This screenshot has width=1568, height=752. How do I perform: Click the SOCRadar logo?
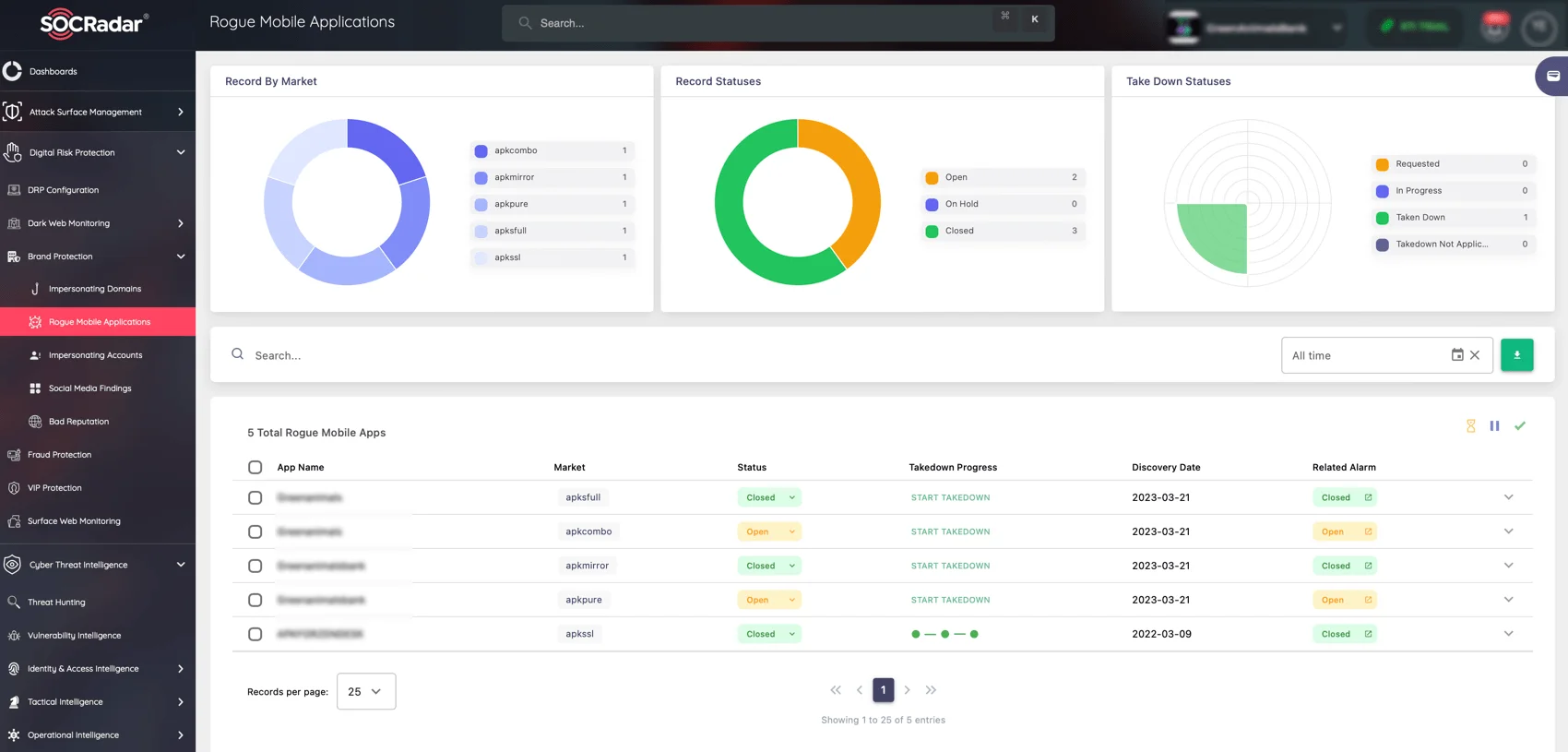coord(94,23)
